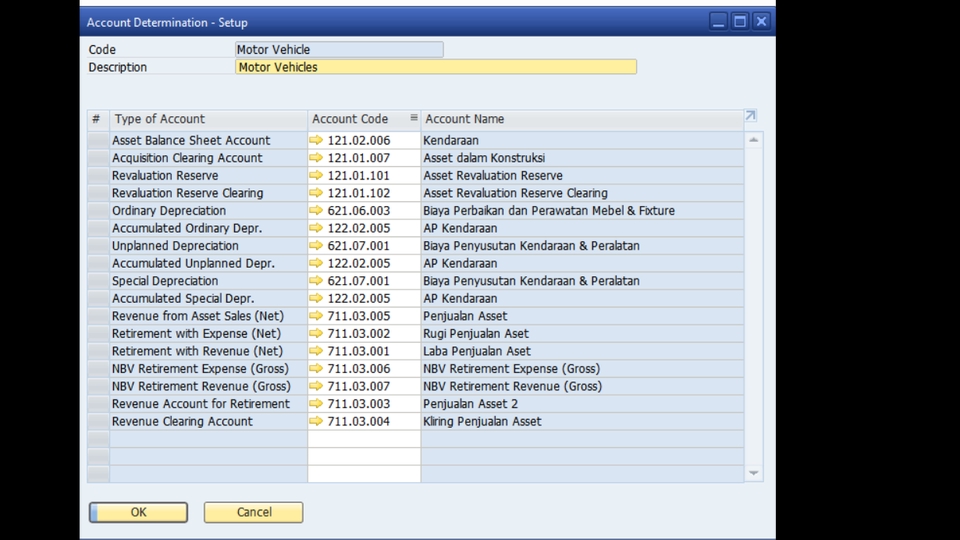Open link arrow for account 711.03.005
This screenshot has width=960, height=540.
[315, 316]
